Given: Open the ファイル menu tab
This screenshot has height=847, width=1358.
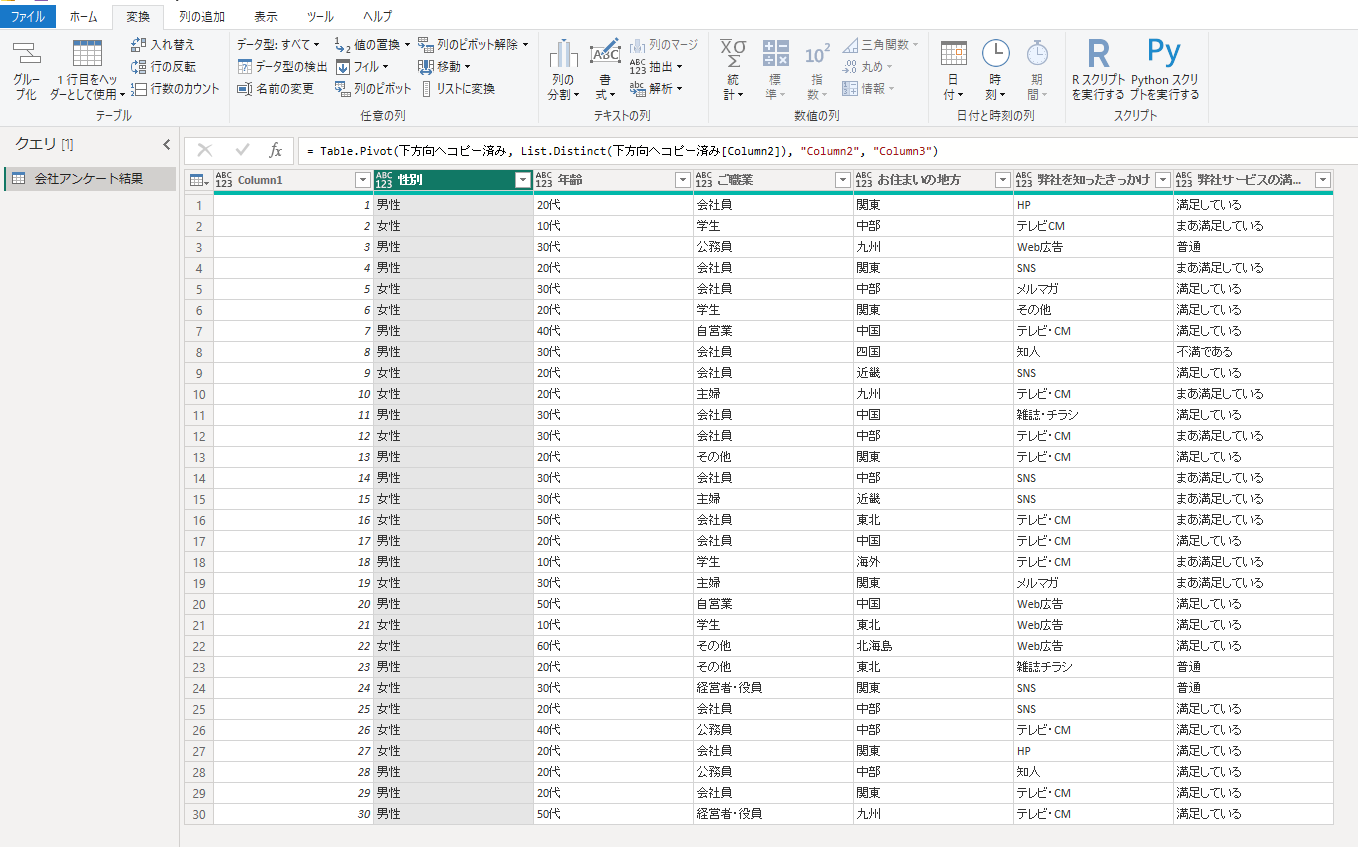Looking at the screenshot, I should (x=27, y=17).
